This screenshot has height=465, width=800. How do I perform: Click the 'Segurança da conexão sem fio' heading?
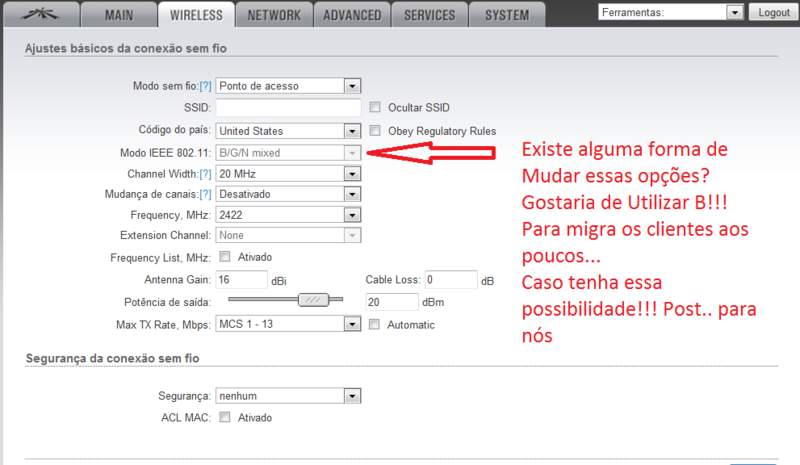click(112, 358)
